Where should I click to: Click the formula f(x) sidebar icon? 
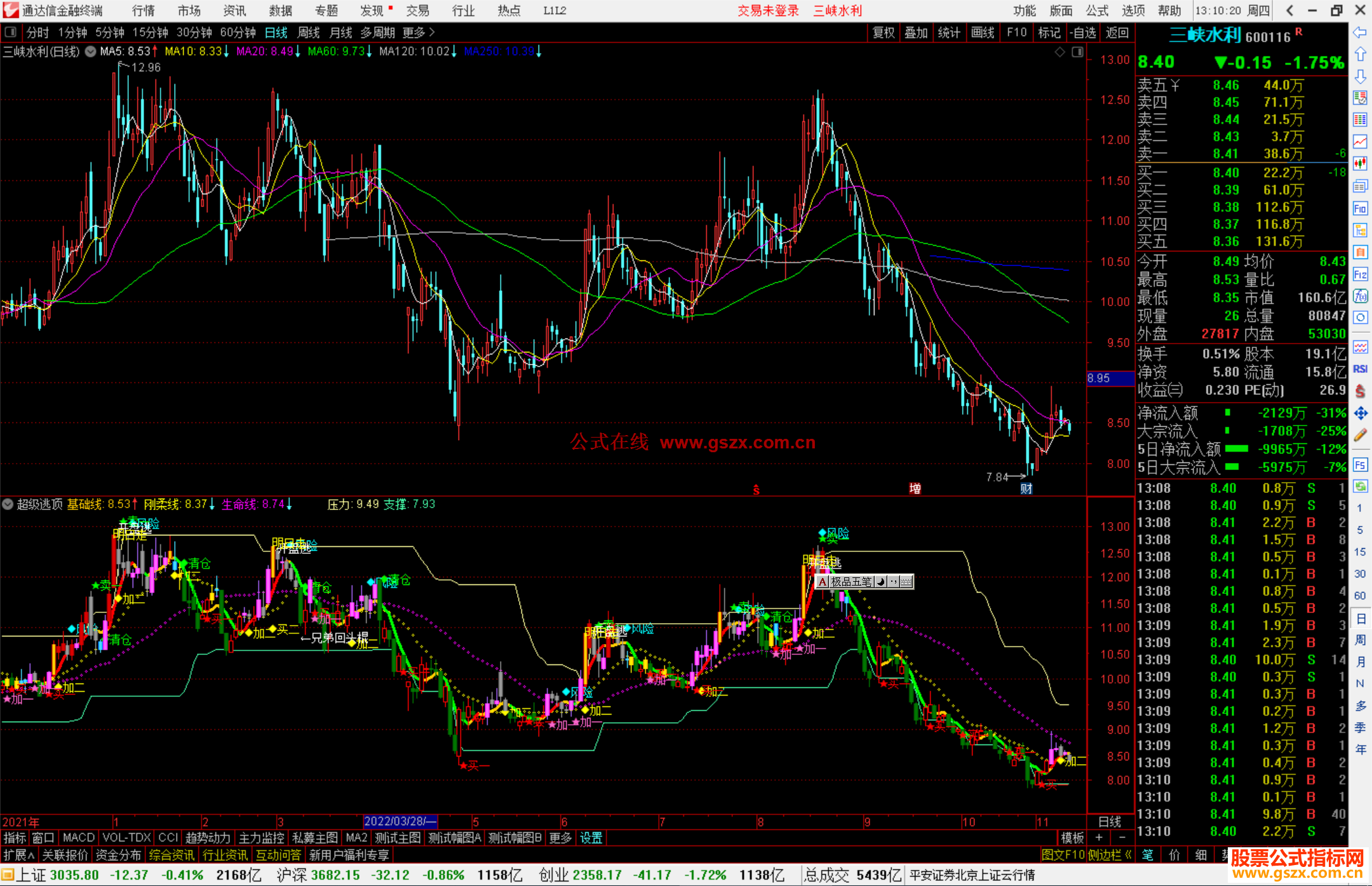(x=1360, y=296)
